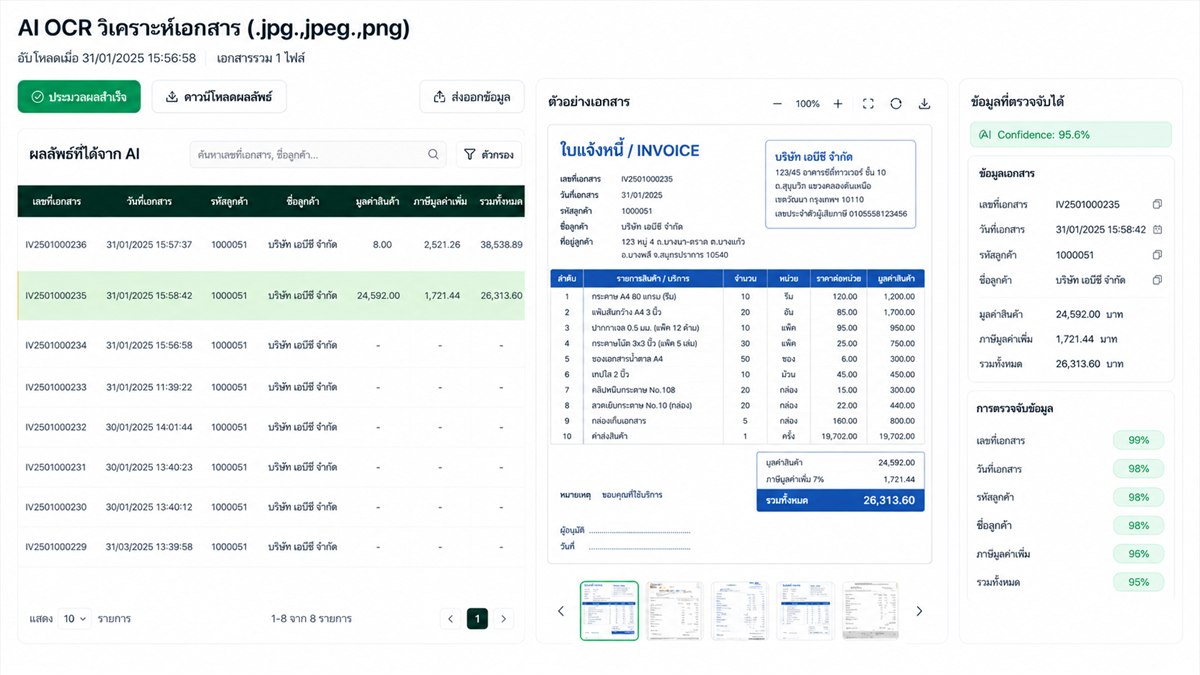The image size is (1200, 675).
Task: Go to previous page of results table
Action: click(x=452, y=619)
